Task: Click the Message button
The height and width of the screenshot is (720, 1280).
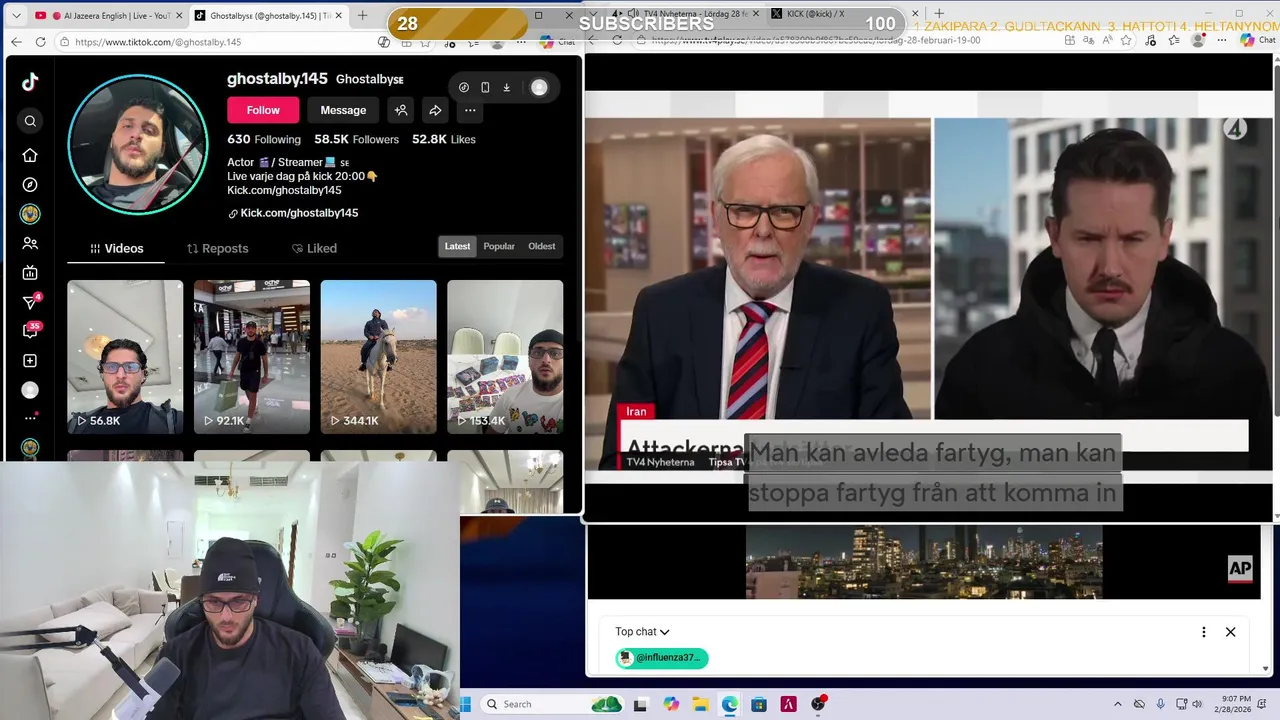Action: 343,110
